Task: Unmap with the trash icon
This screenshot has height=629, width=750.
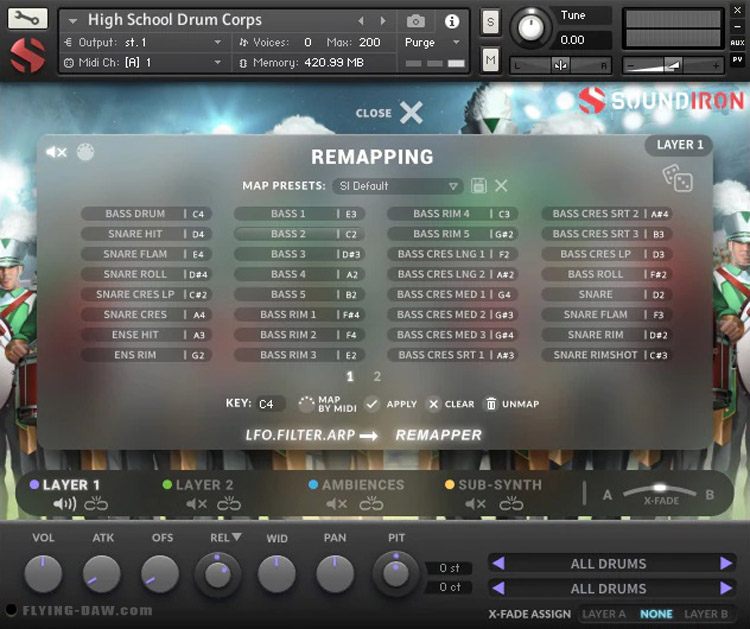Action: coord(491,404)
